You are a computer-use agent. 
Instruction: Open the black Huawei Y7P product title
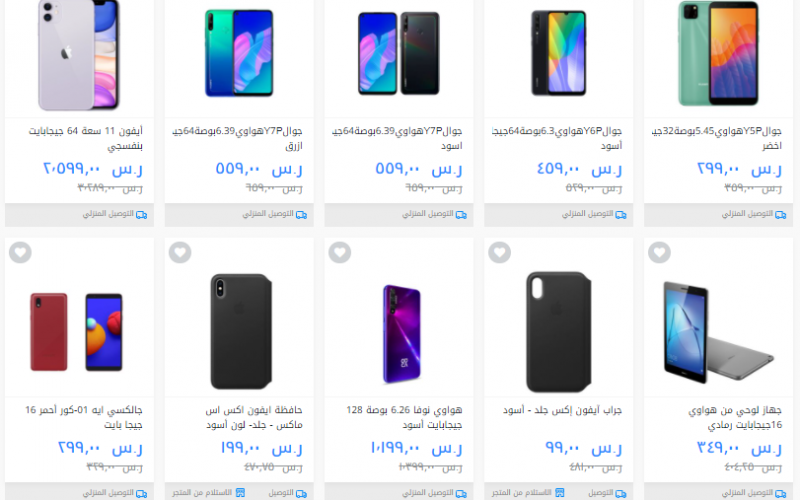point(397,138)
